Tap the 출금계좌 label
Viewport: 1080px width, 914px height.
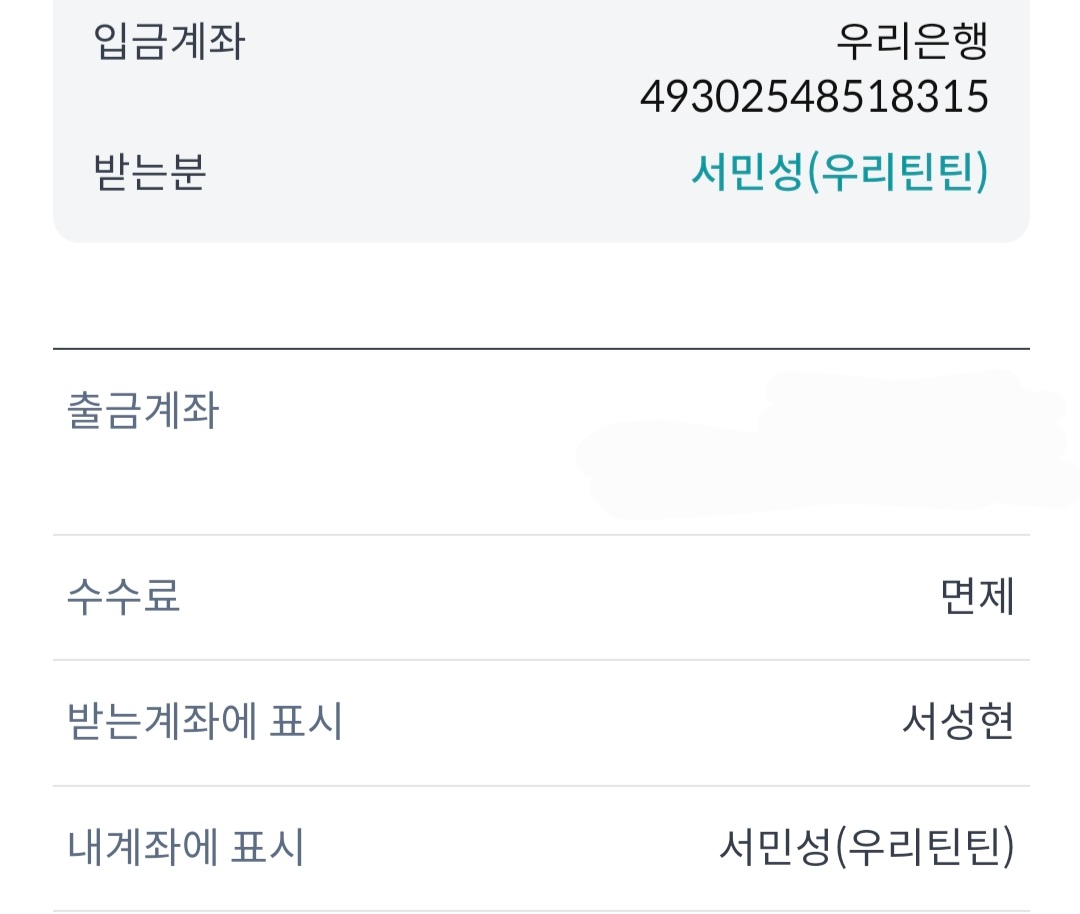[142, 412]
